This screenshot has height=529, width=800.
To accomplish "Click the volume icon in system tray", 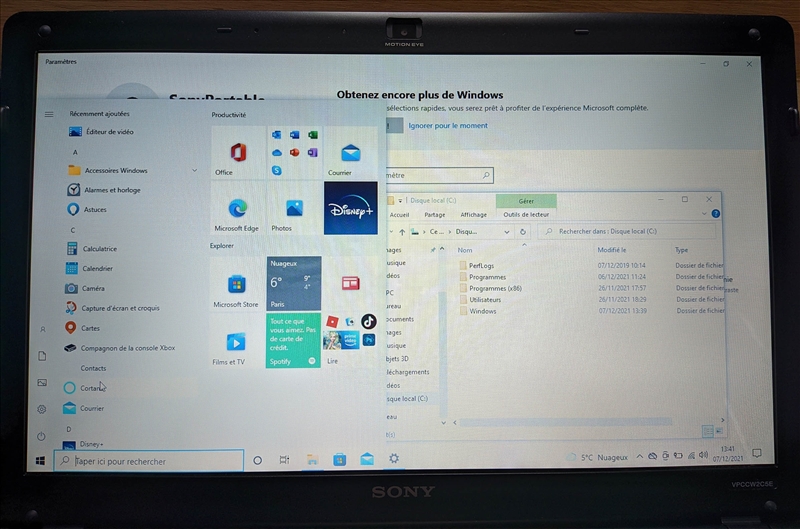I will pyautogui.click(x=704, y=455).
